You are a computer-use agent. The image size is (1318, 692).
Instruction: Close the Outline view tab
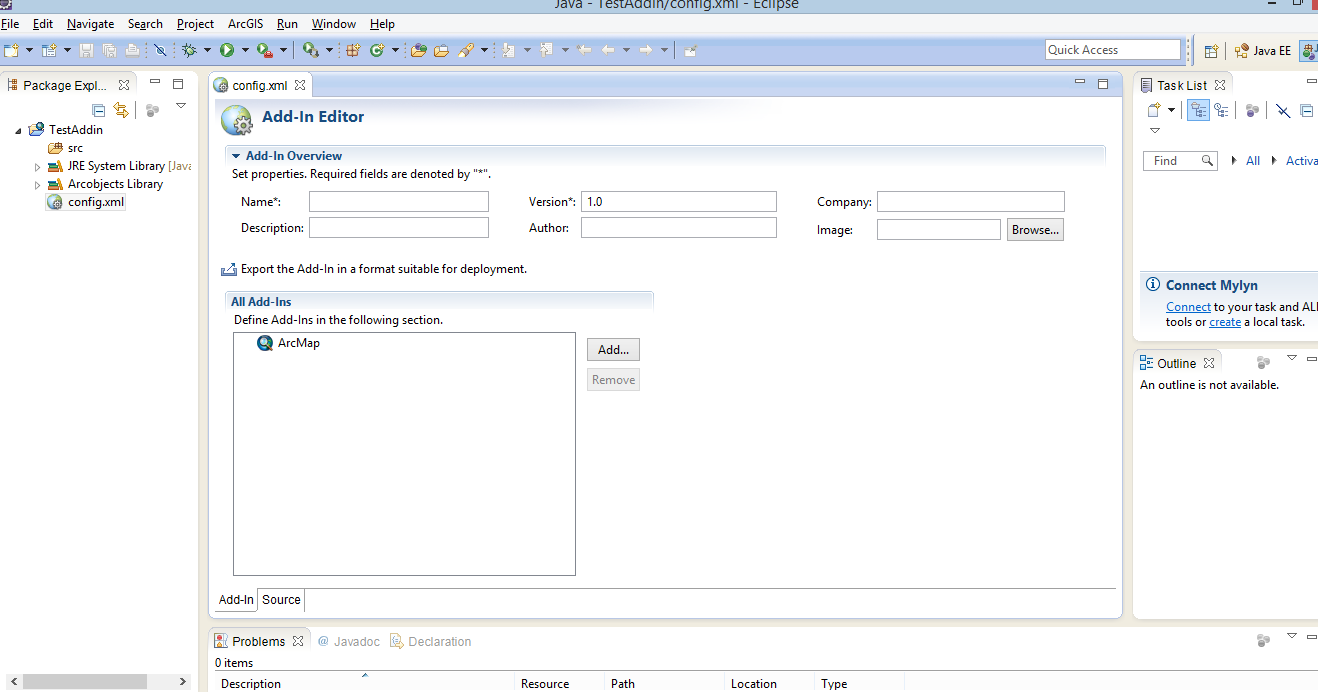(1209, 363)
